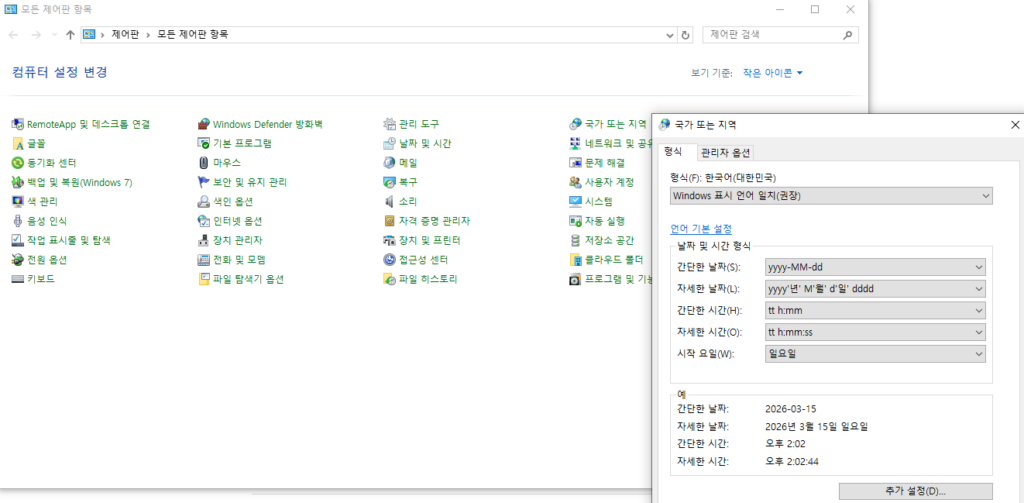This screenshot has width=1024, height=503.
Task: Open the 마우스 control panel icon
Action: (x=204, y=163)
